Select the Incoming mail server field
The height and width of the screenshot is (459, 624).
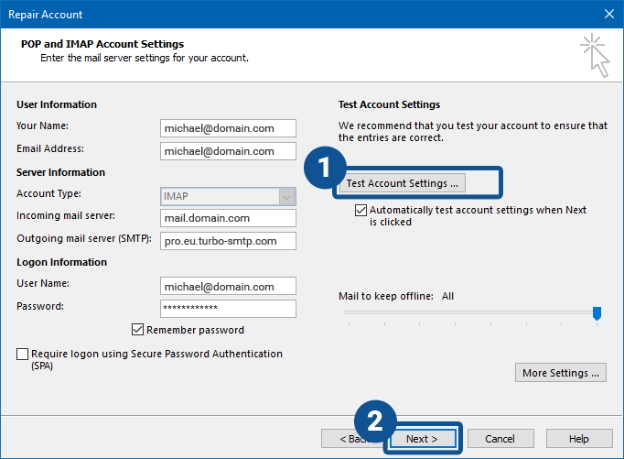point(228,218)
